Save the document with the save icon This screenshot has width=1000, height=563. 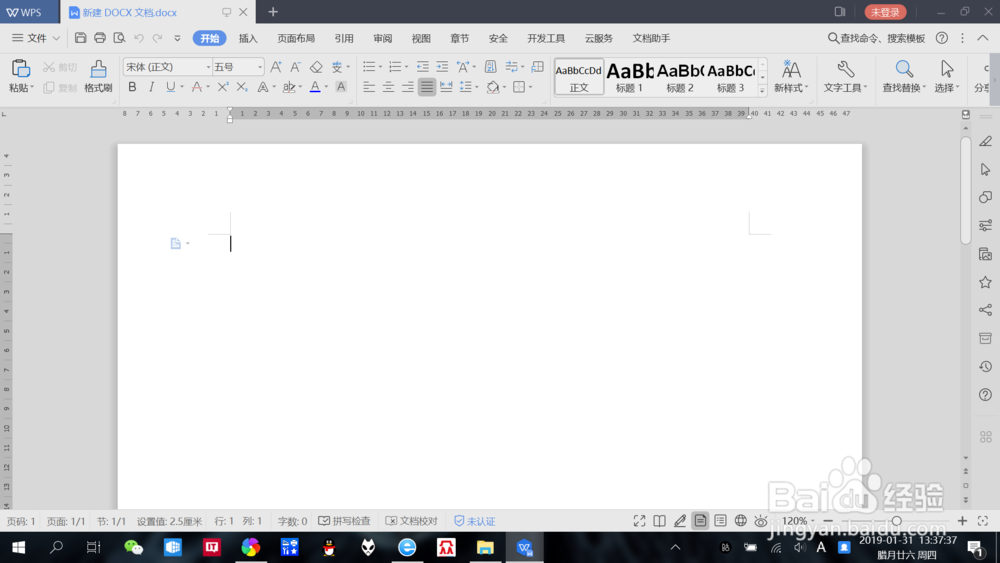coord(80,38)
